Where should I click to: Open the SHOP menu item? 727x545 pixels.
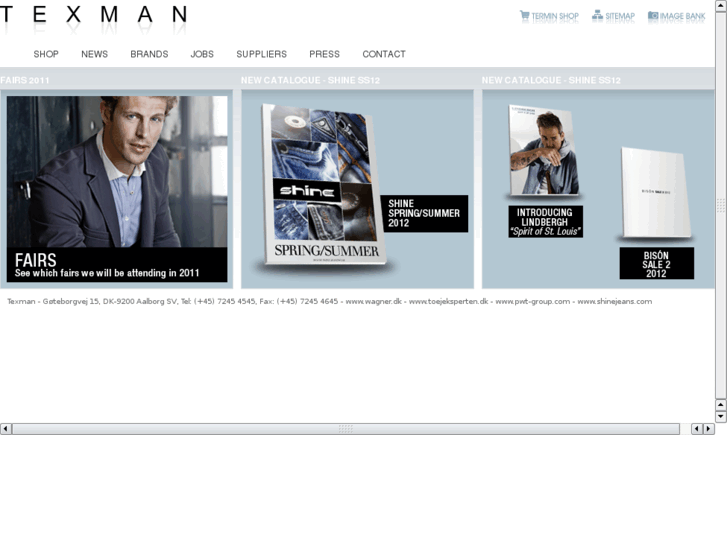(46, 54)
